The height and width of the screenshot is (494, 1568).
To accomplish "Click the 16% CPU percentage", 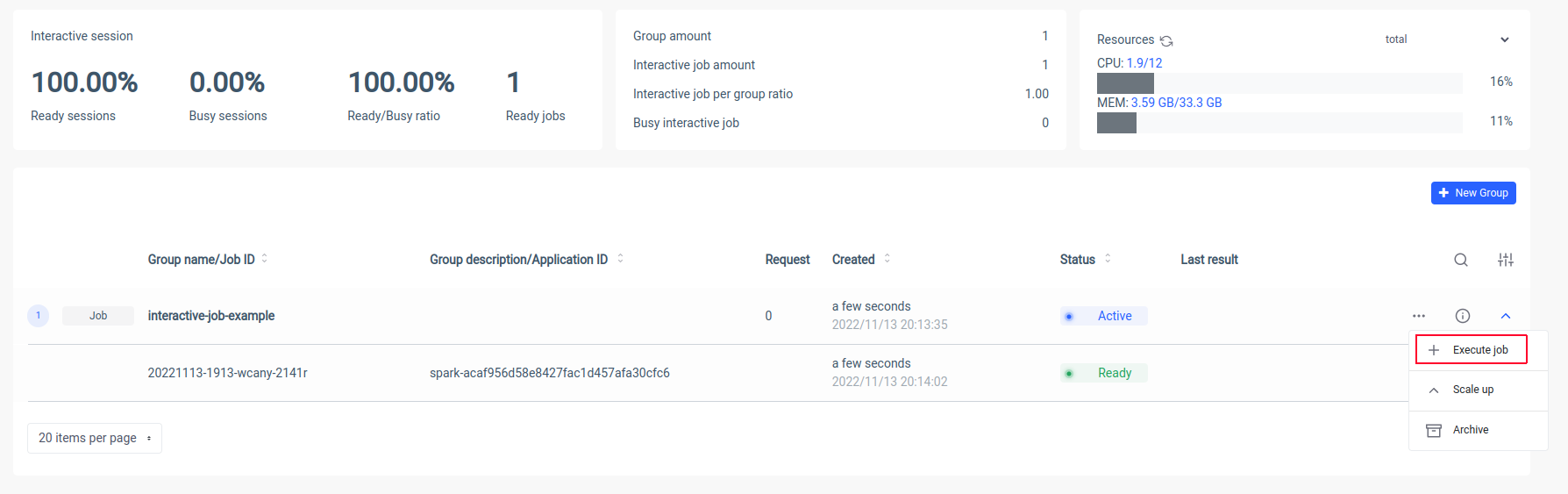I will click(x=1501, y=82).
